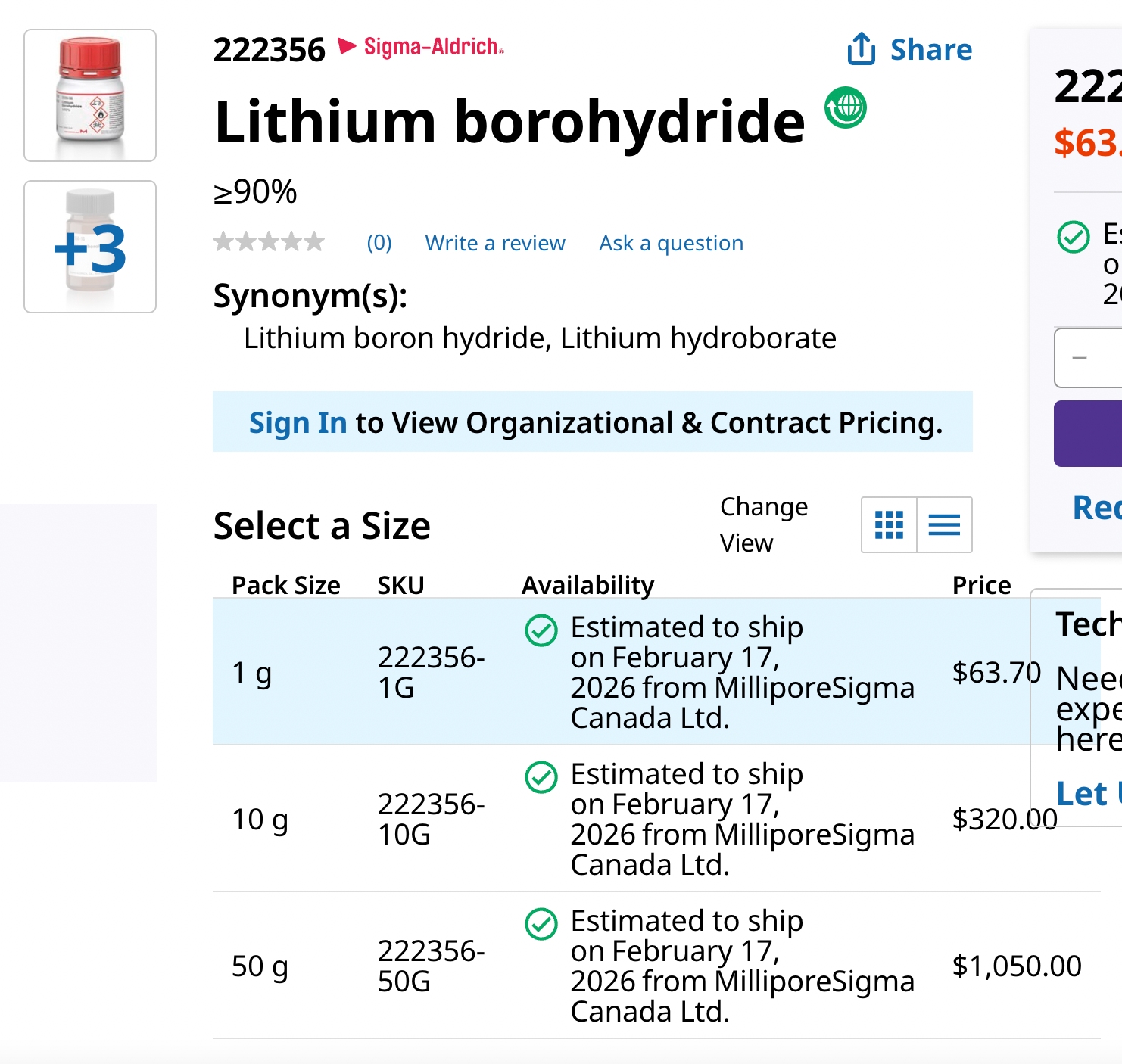Open the +3 more images thumbnail

tap(90, 247)
